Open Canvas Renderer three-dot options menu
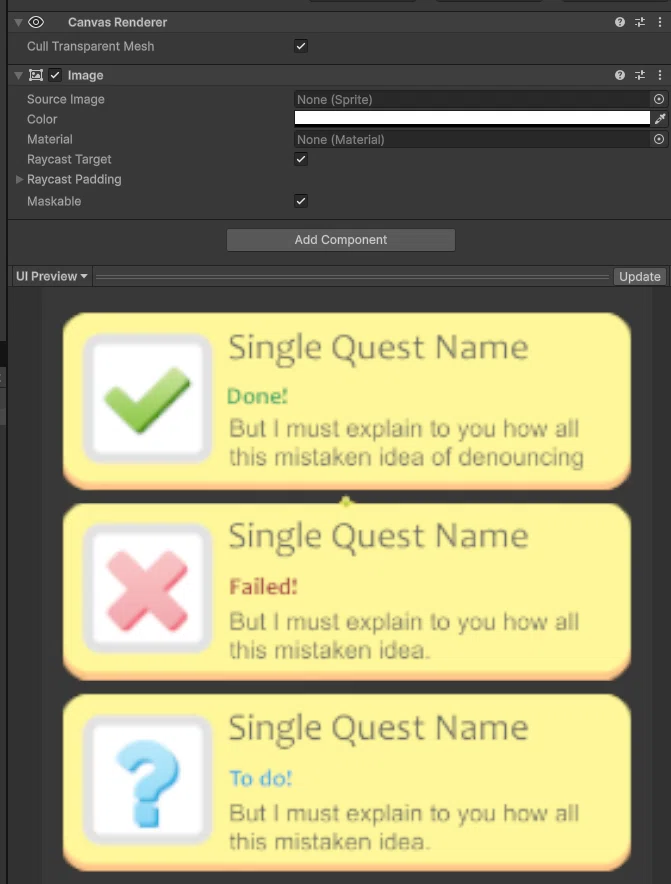 coord(660,22)
